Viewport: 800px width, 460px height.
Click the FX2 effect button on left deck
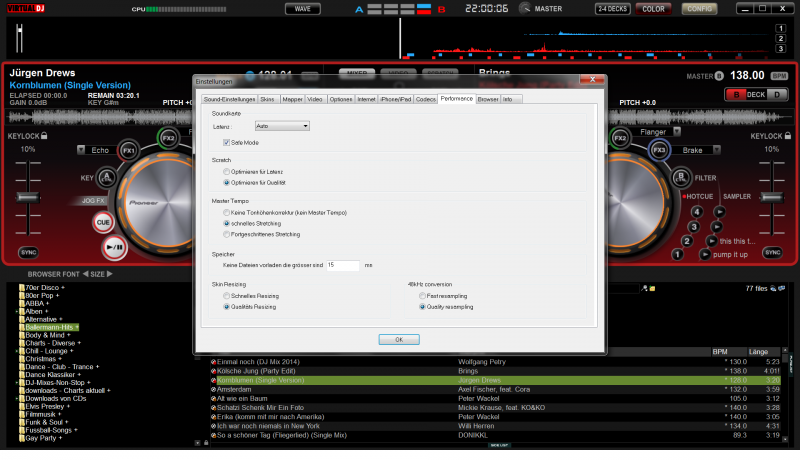tap(168, 138)
